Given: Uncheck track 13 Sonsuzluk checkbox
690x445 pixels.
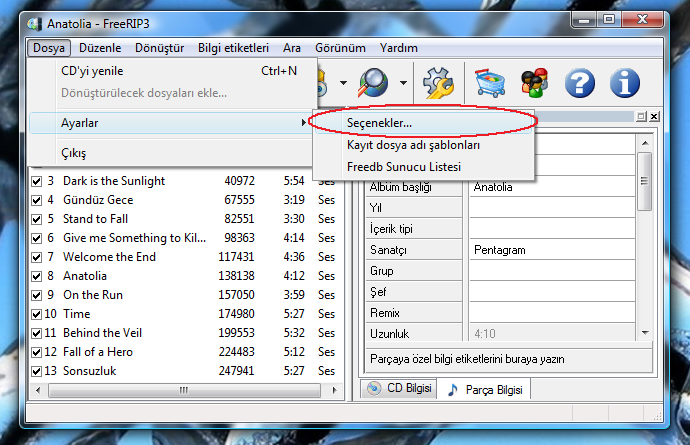Looking at the screenshot, I should 37,371.
